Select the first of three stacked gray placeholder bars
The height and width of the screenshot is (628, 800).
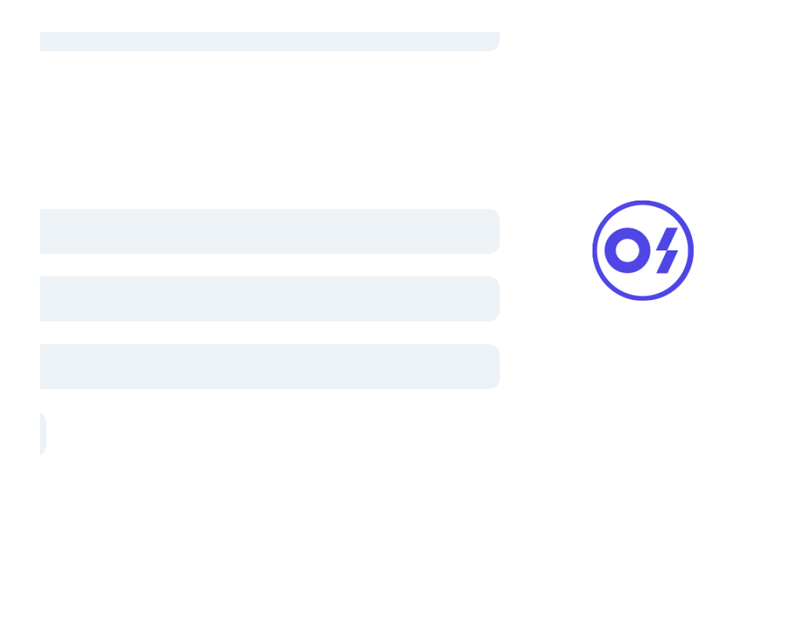270,231
